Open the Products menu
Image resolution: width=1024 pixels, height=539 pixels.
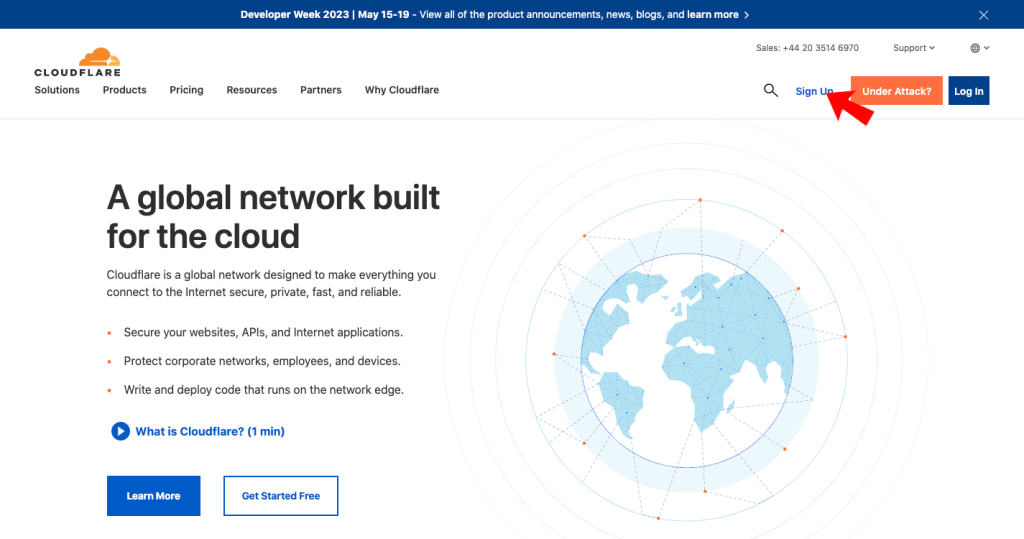coord(125,90)
